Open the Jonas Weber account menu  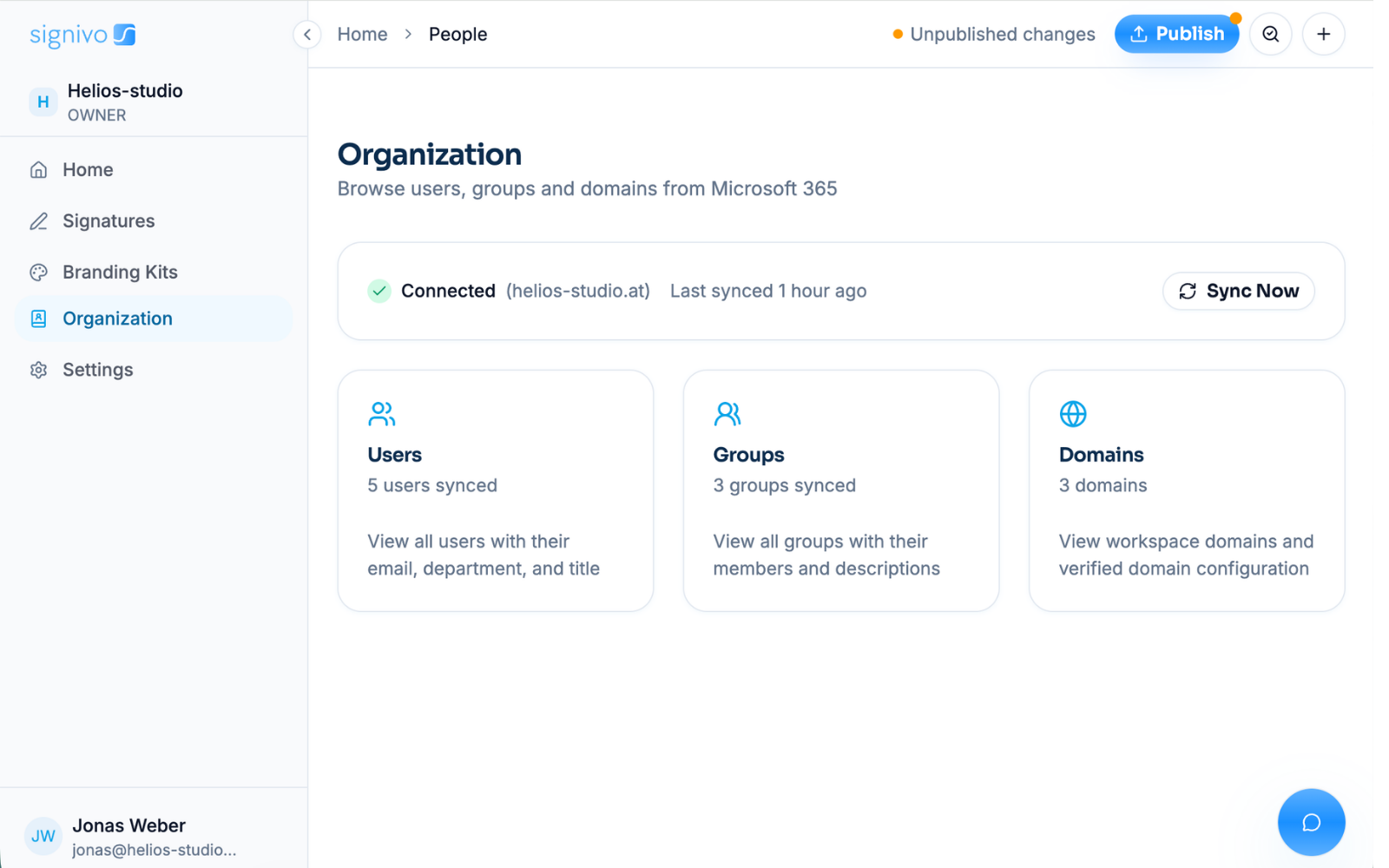pyautogui.click(x=154, y=837)
